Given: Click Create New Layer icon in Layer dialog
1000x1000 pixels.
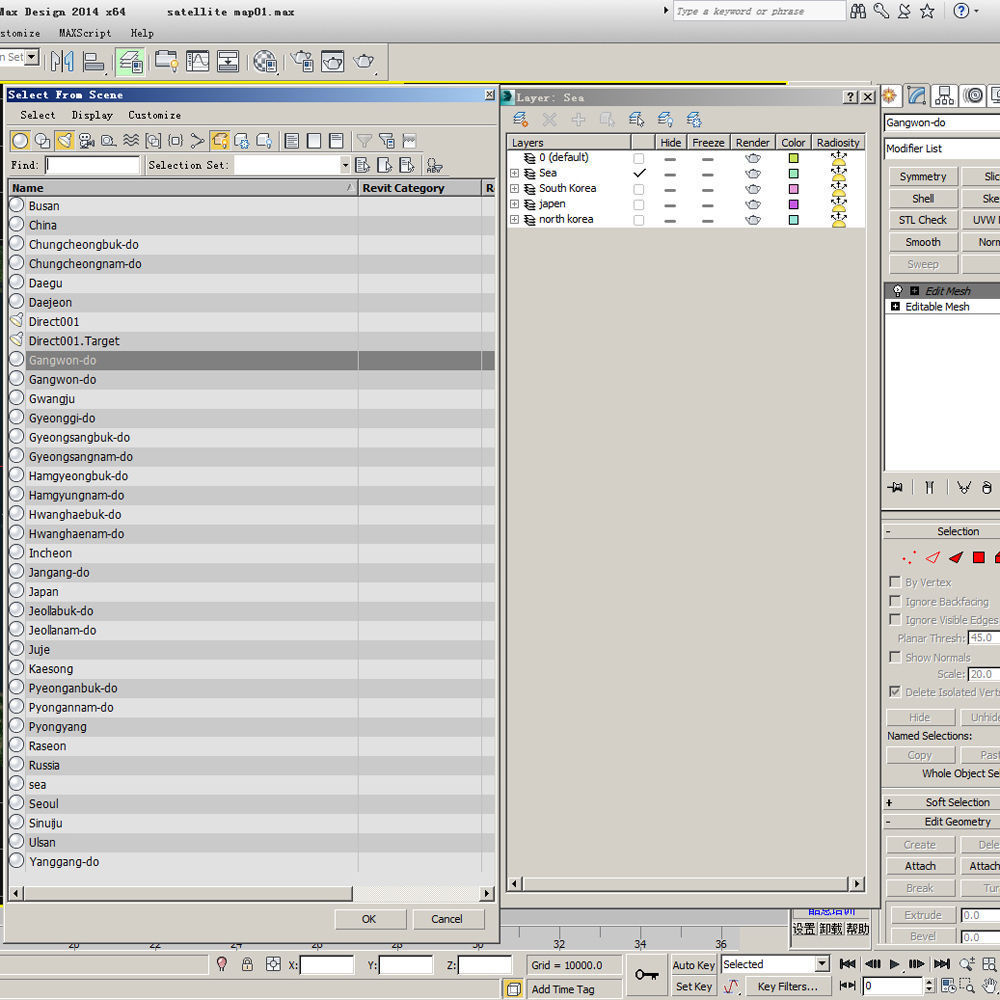Looking at the screenshot, I should 520,119.
